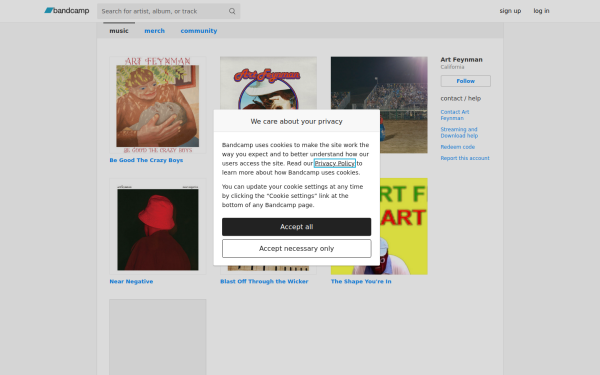This screenshot has height=375, width=600.
Task: Open Streaming and Download help link
Action: [x=459, y=132]
